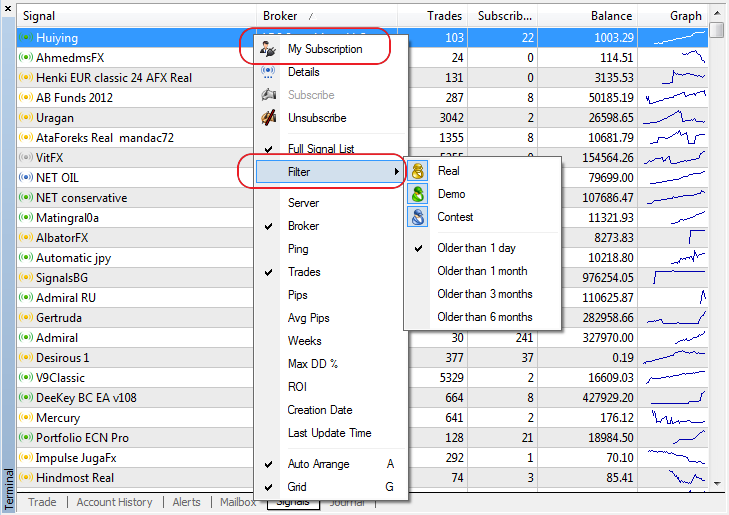Screen dimensions: 729x515
Task: Select the Demo account filter icon
Action: [418, 194]
